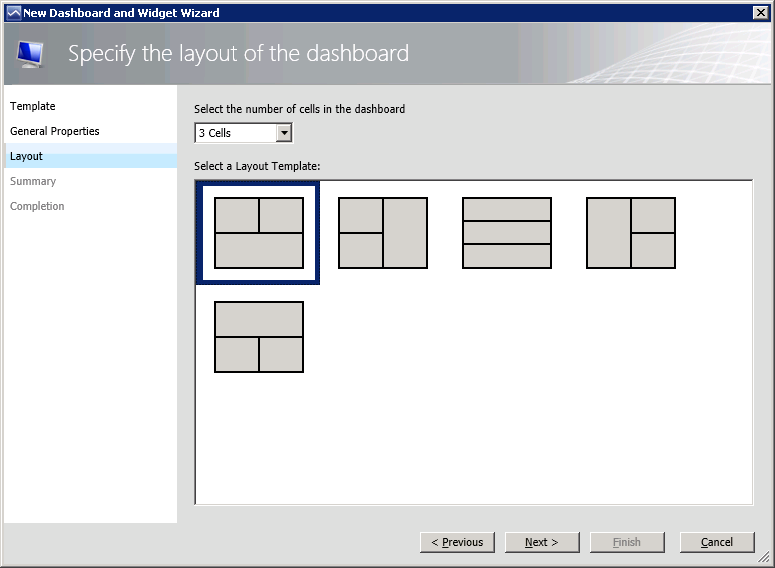The height and width of the screenshot is (568, 775).
Task: Jump to the Summary step
Action: click(33, 181)
